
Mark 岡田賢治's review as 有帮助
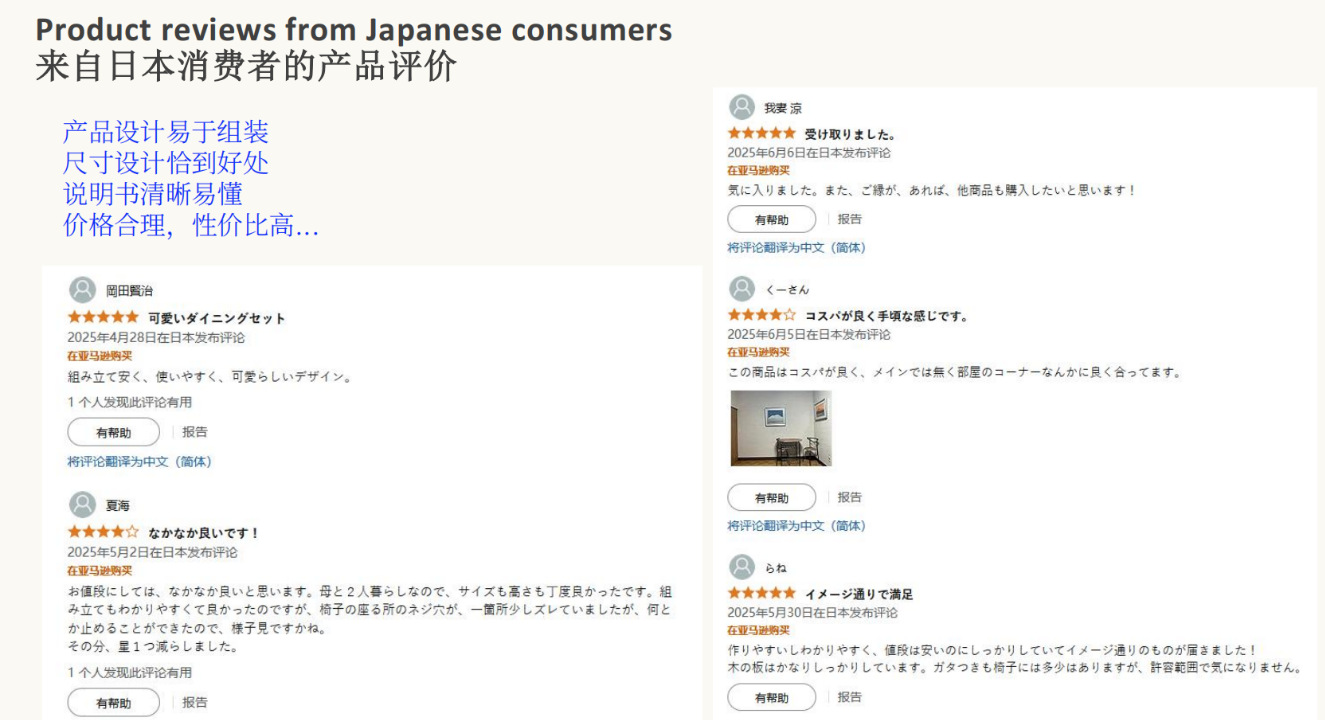113,432
